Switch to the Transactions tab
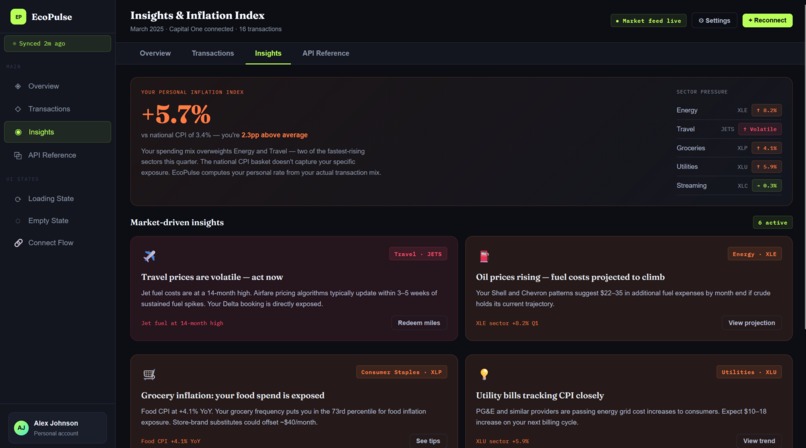This screenshot has width=806, height=448. tap(213, 53)
